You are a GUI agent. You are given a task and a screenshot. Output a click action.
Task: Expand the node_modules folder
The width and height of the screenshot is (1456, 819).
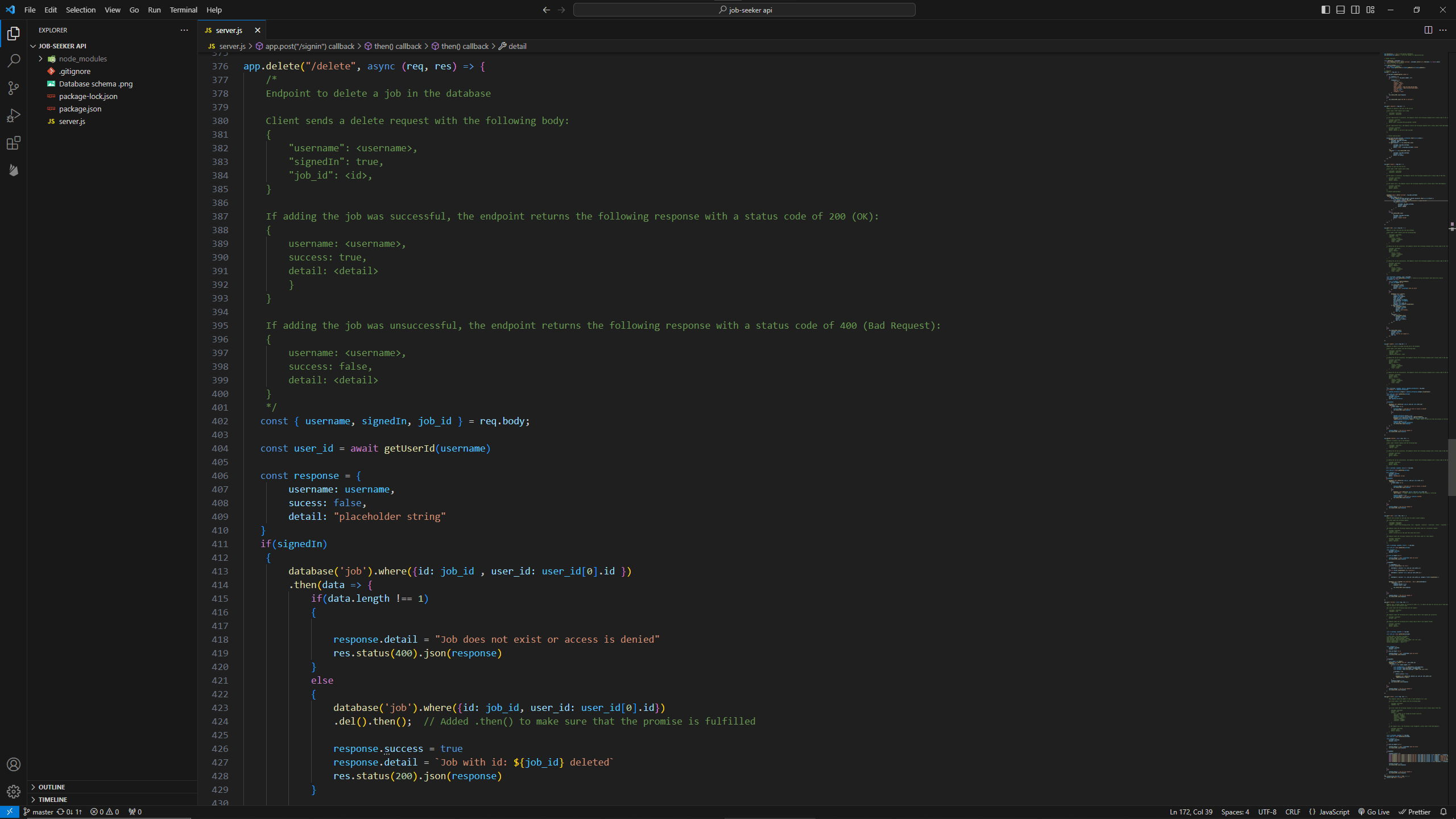pyautogui.click(x=82, y=59)
